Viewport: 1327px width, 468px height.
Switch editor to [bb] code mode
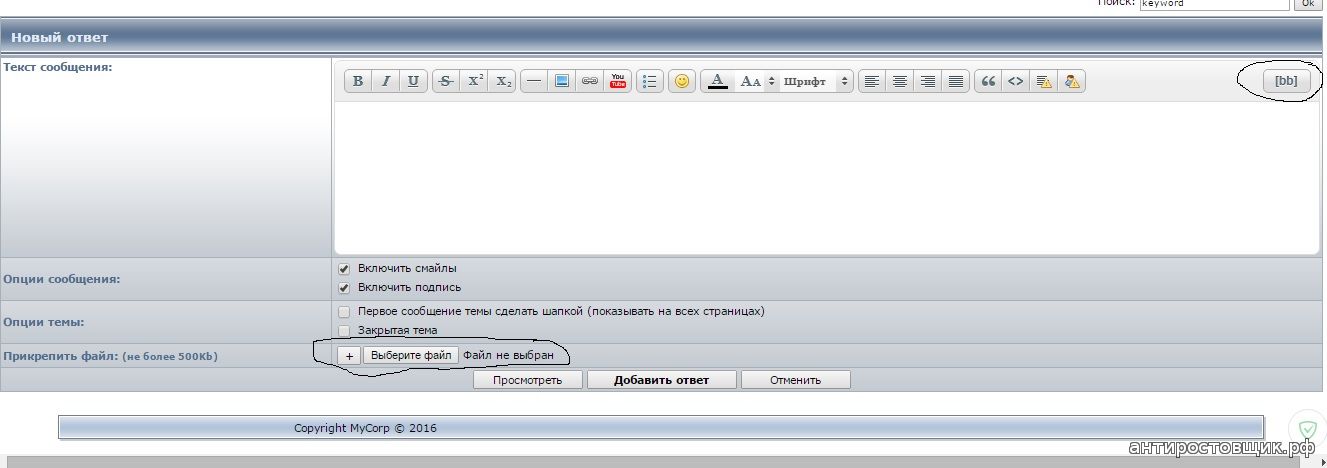(x=1286, y=82)
